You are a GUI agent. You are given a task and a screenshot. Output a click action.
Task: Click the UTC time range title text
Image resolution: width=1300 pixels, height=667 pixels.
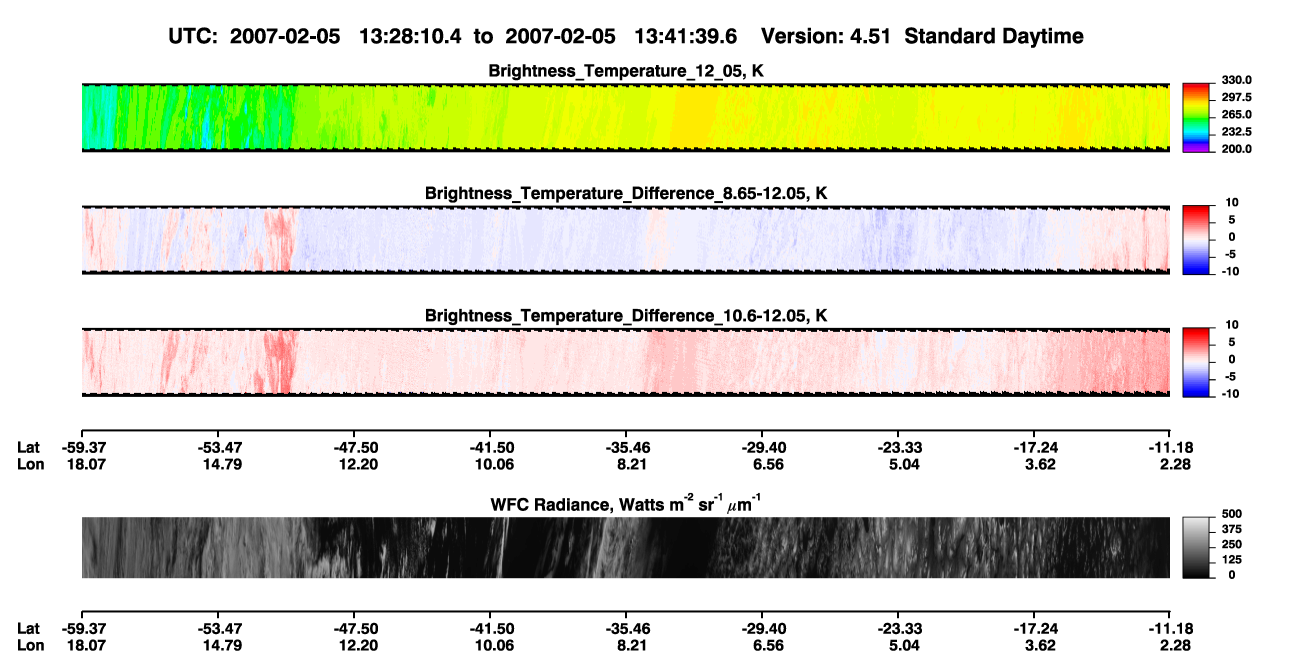(x=628, y=36)
